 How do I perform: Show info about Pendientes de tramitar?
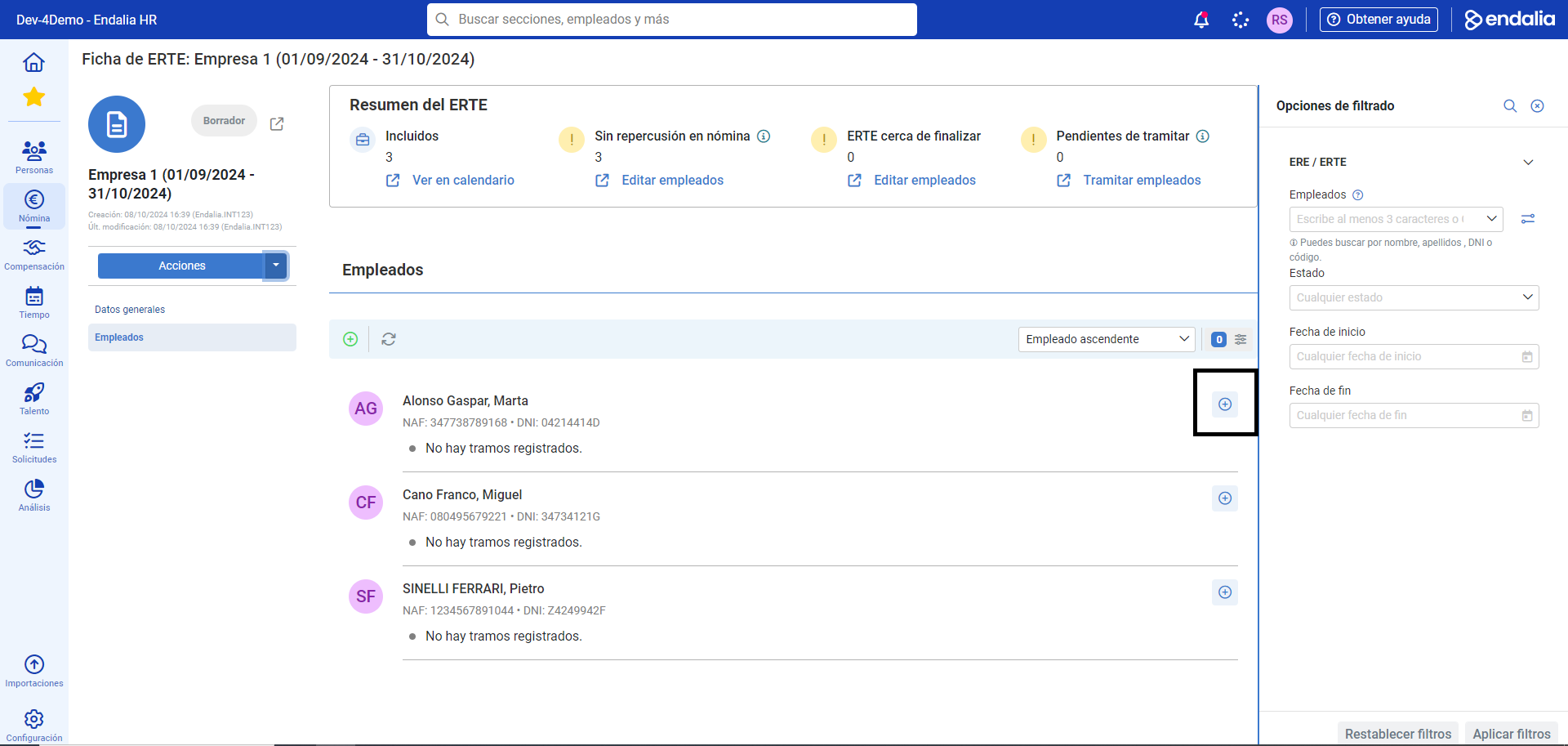(x=1203, y=136)
